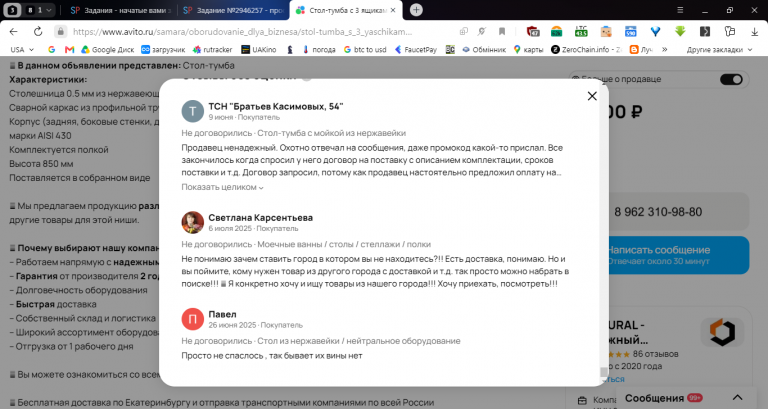Click the green download arrow extension

(680, 31)
